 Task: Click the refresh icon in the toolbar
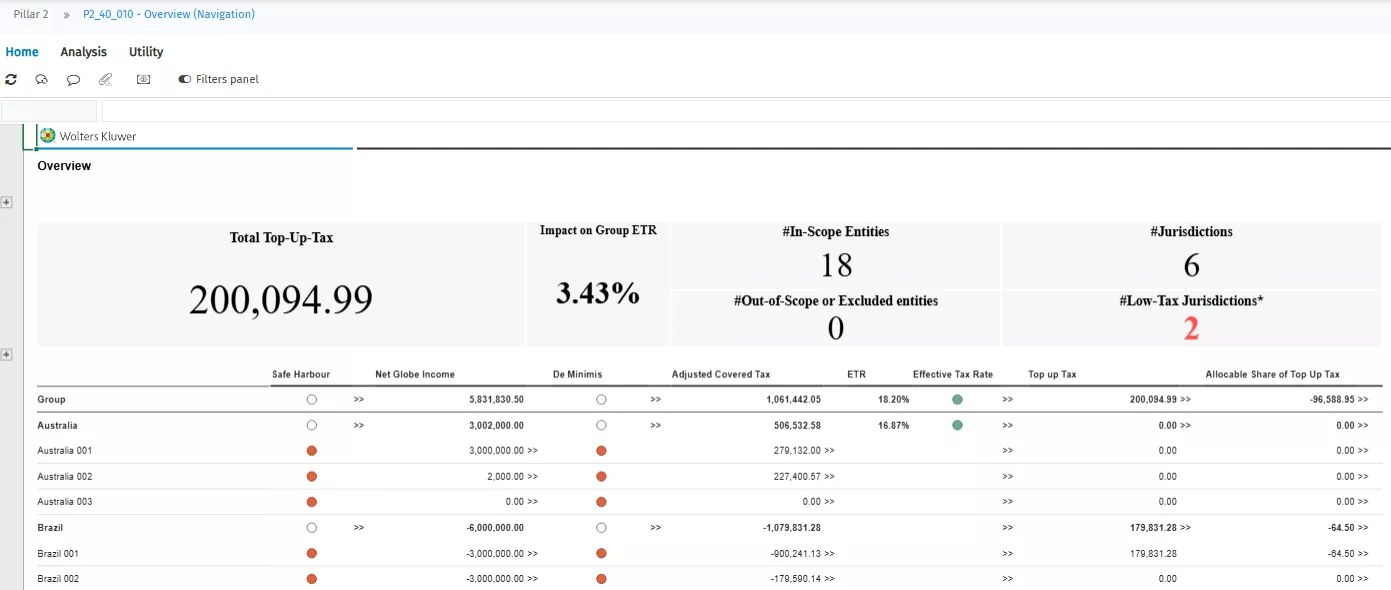pos(11,79)
